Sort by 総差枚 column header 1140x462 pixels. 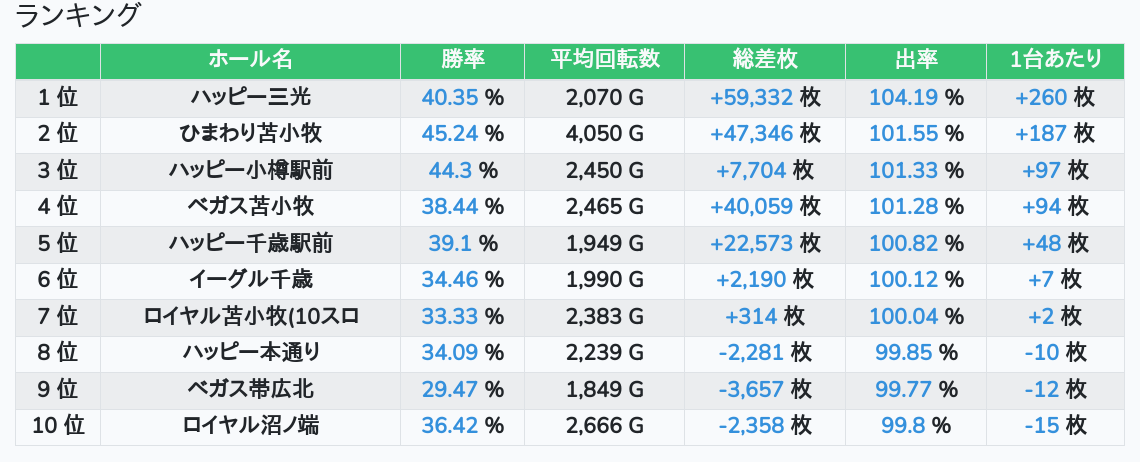click(765, 60)
